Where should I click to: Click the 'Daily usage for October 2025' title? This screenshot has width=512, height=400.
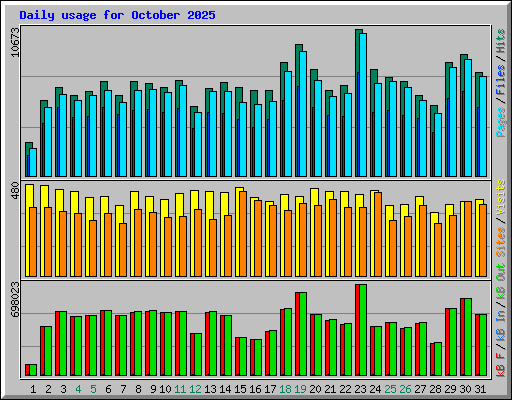click(x=117, y=15)
